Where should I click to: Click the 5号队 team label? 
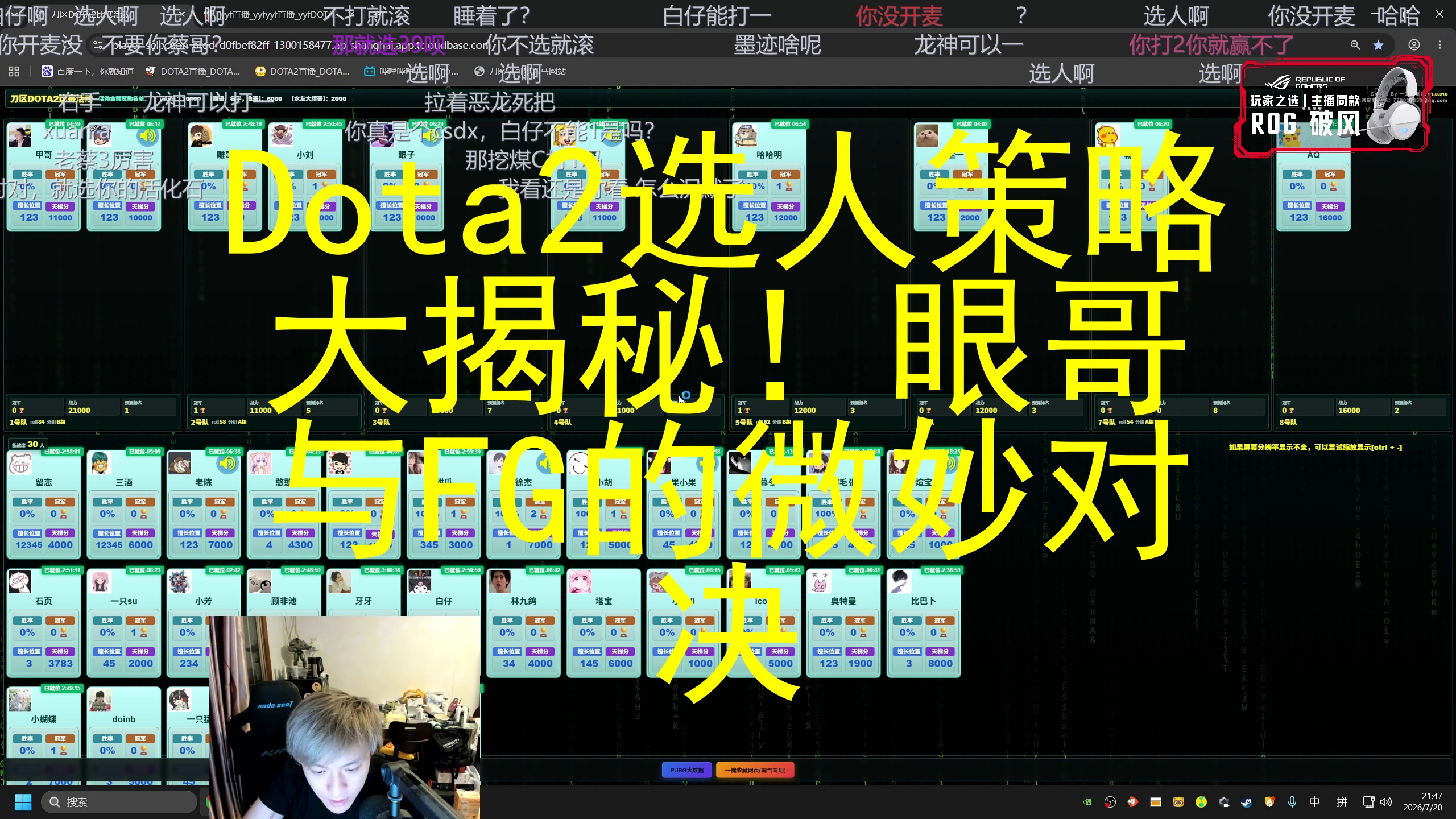click(x=744, y=423)
